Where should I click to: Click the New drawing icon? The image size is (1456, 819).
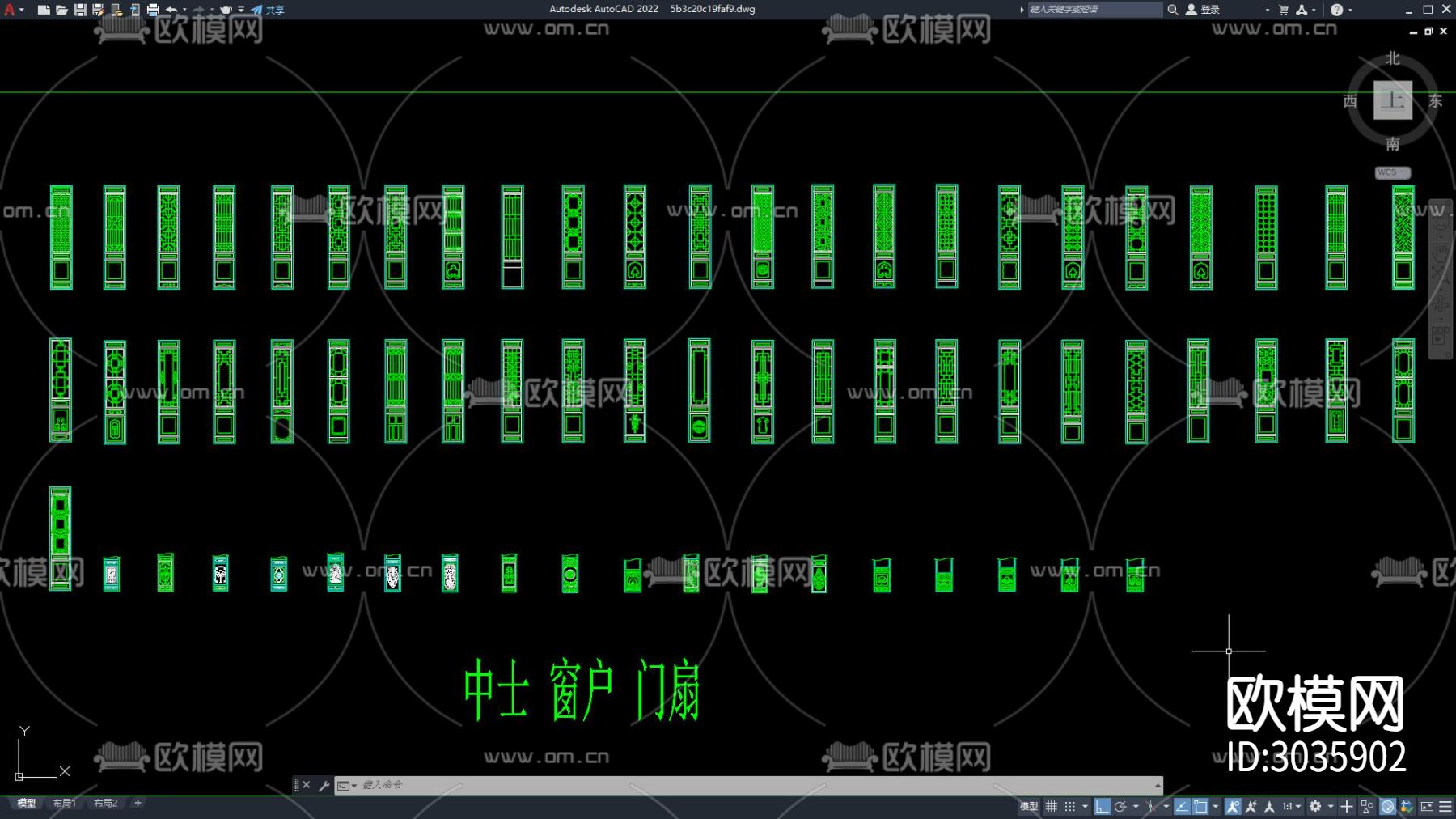point(44,10)
